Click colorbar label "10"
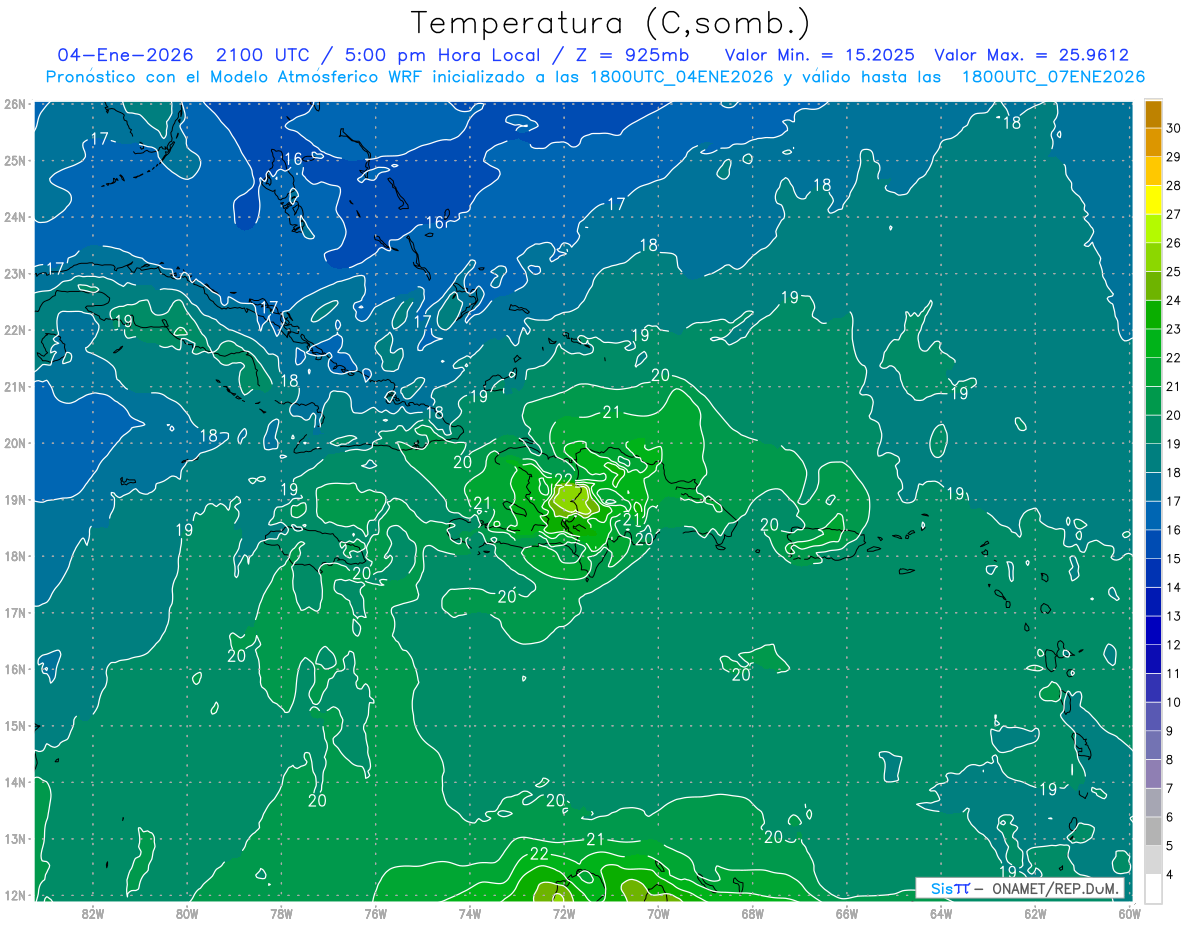Image resolution: width=1200 pixels, height=927 pixels. (x=1174, y=702)
